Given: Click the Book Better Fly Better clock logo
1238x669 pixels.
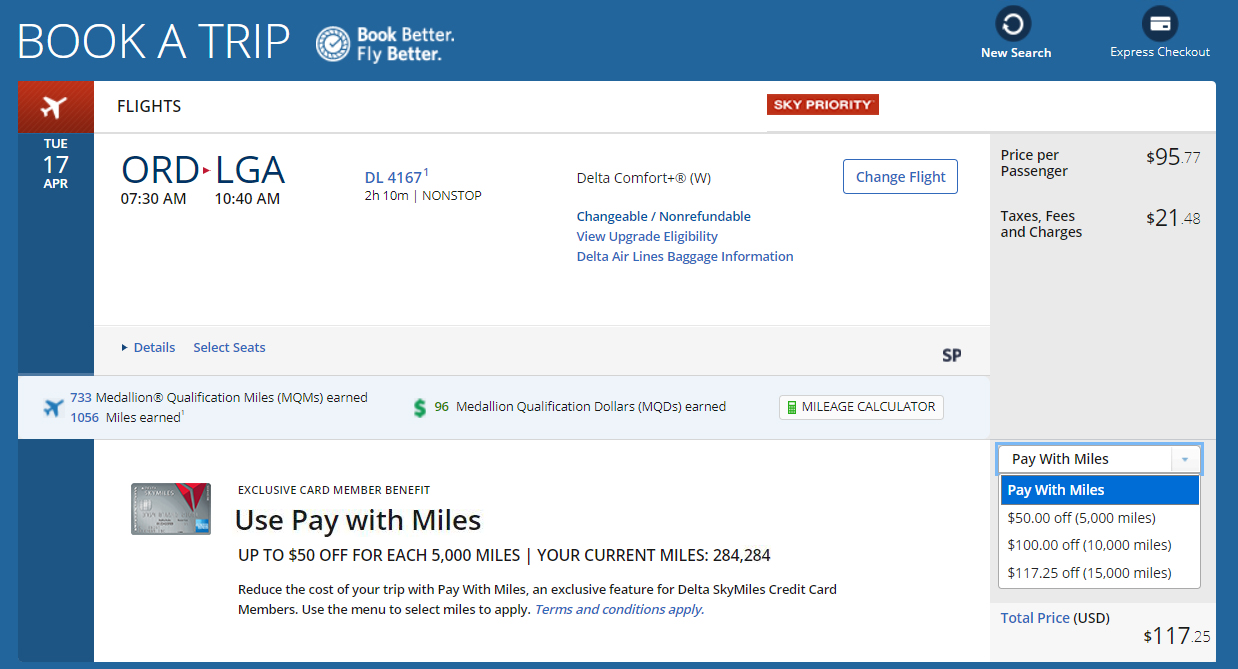Looking at the screenshot, I should [330, 43].
